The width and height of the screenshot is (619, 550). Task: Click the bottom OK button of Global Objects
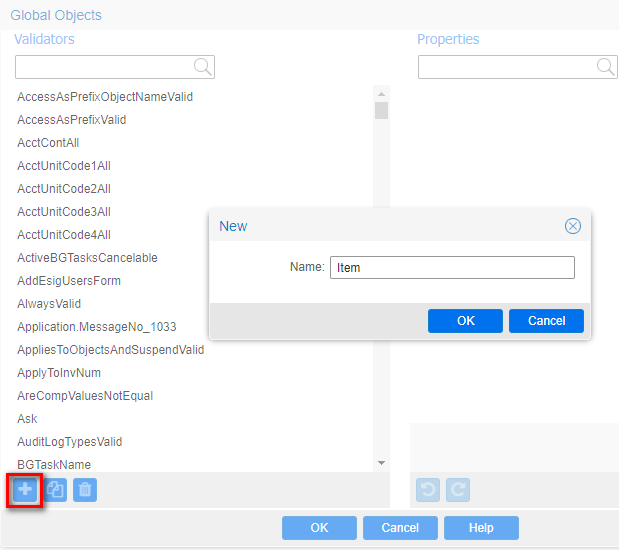click(x=319, y=528)
